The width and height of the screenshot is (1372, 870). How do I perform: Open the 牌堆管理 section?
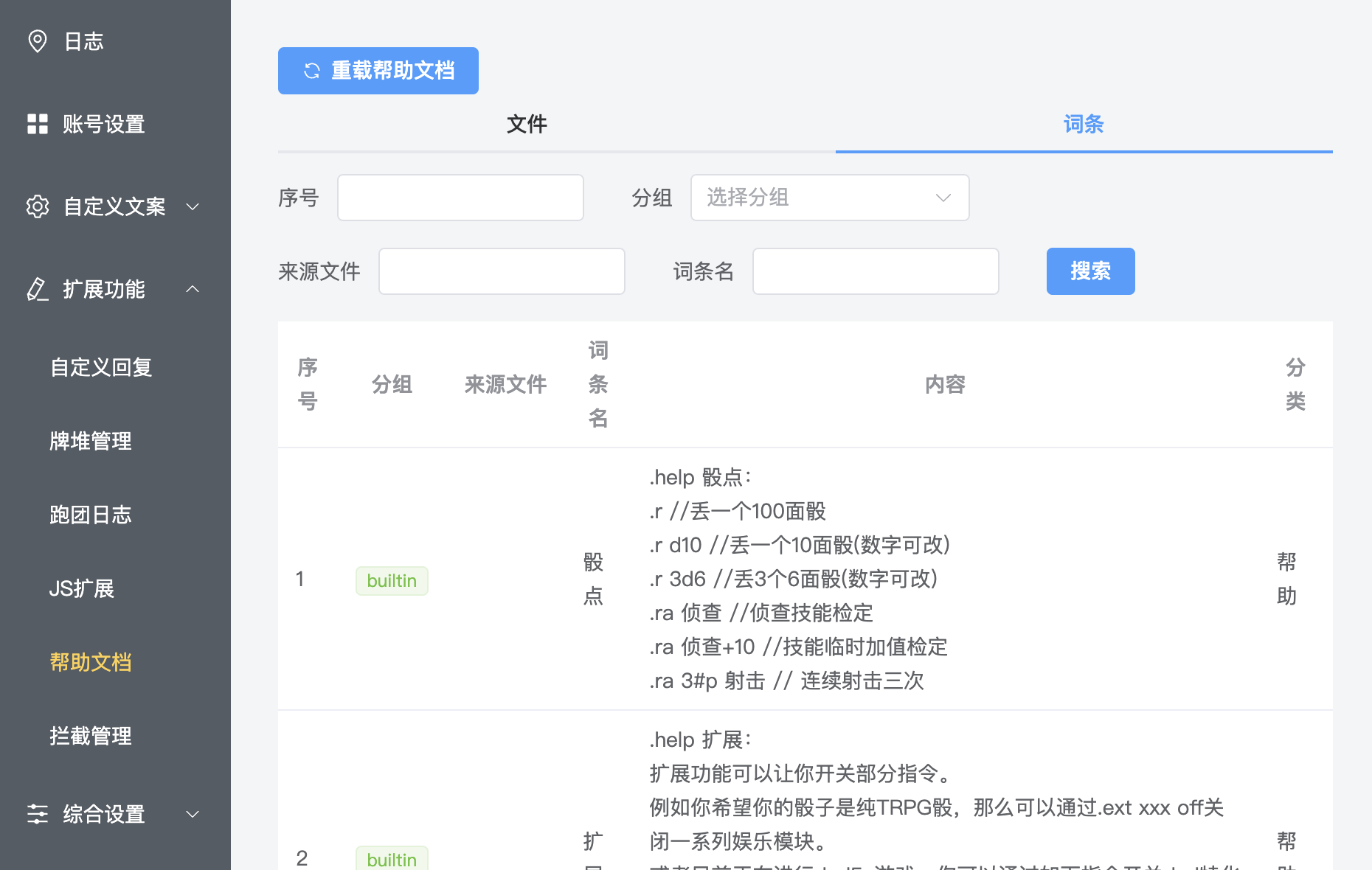90,441
